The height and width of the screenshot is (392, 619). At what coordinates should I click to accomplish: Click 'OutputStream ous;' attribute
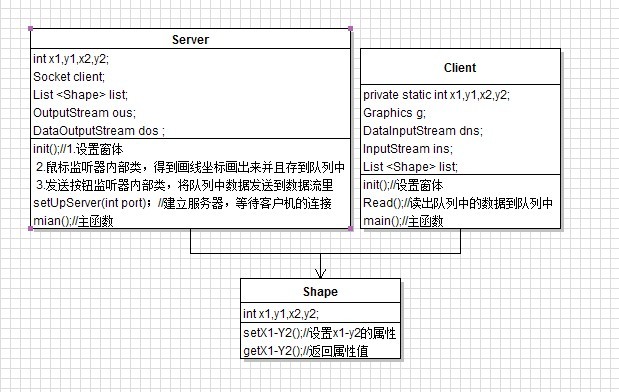tap(84, 113)
